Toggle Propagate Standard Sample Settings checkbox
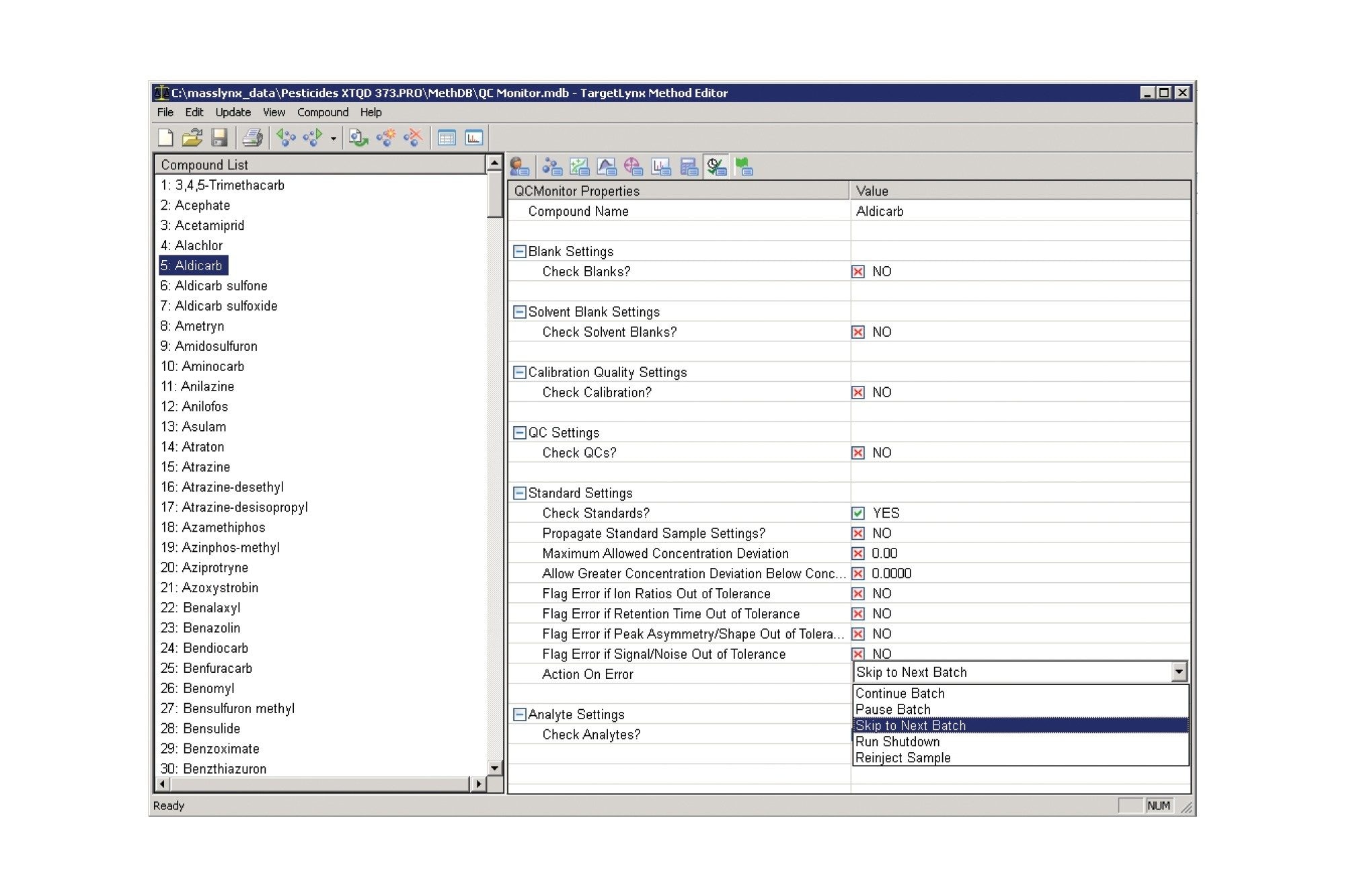 858,534
